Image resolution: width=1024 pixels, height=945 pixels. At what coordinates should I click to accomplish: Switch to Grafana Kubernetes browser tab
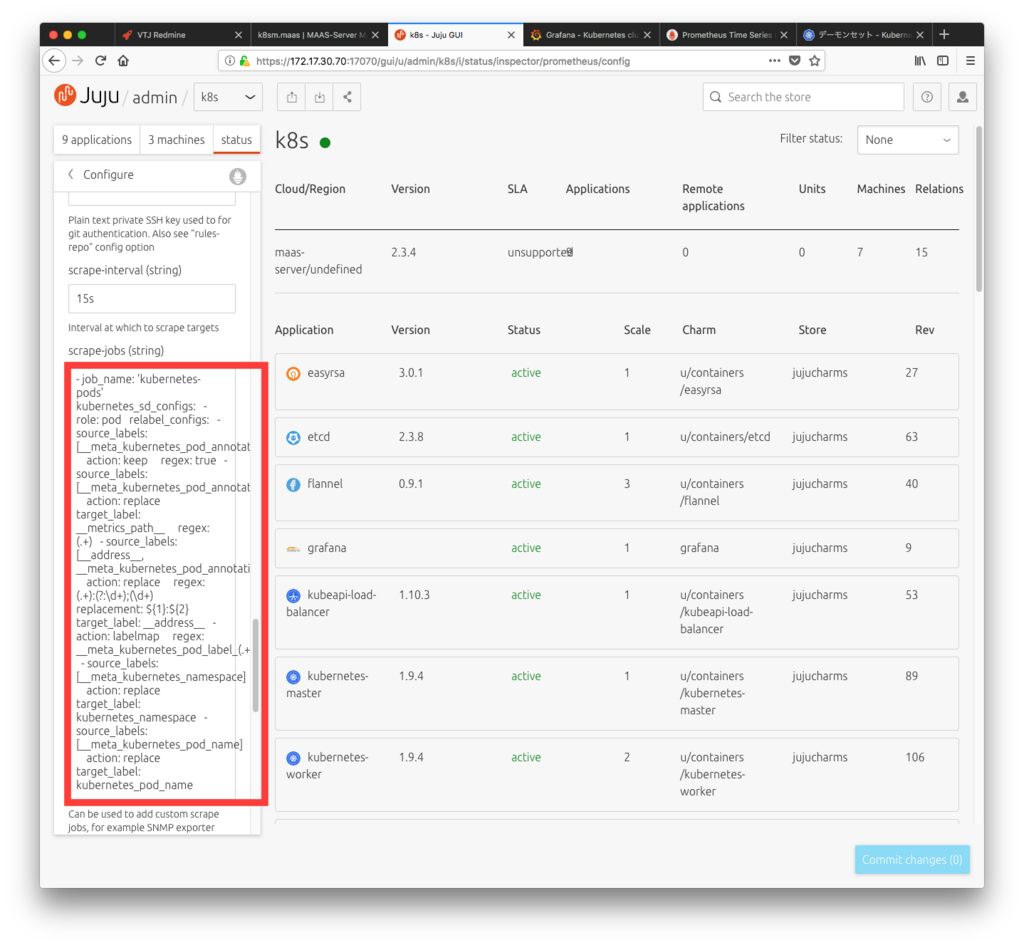coord(591,35)
